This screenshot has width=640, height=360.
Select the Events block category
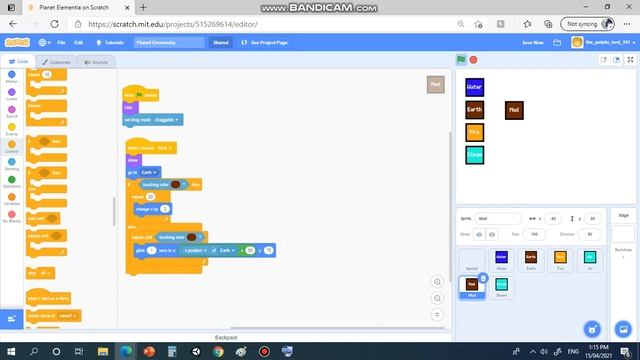[x=11, y=129]
